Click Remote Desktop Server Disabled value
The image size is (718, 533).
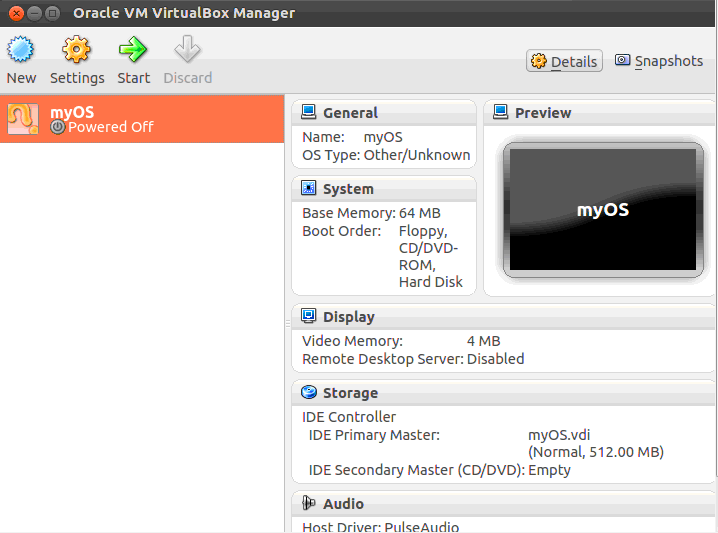click(495, 359)
